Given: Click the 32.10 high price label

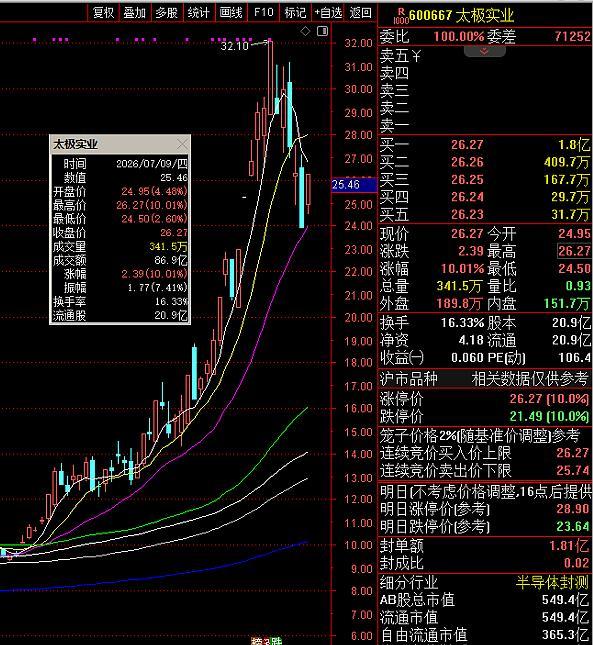Looking at the screenshot, I should [x=234, y=46].
